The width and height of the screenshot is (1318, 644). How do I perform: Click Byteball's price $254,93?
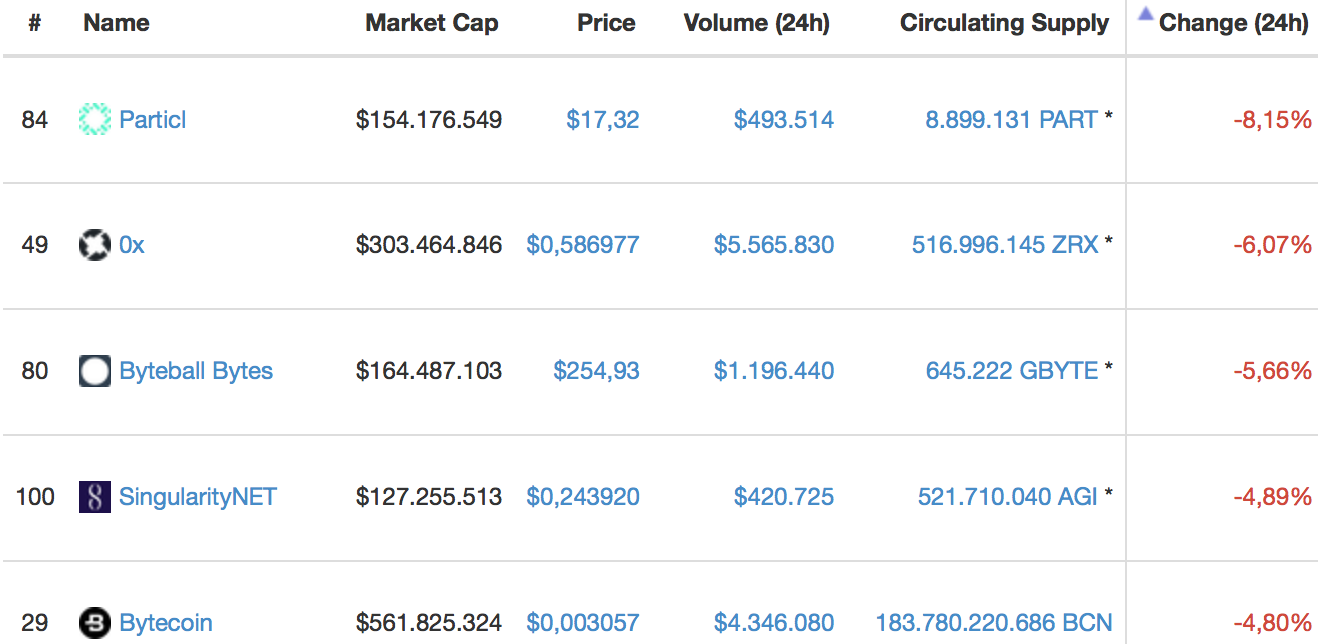(x=596, y=371)
